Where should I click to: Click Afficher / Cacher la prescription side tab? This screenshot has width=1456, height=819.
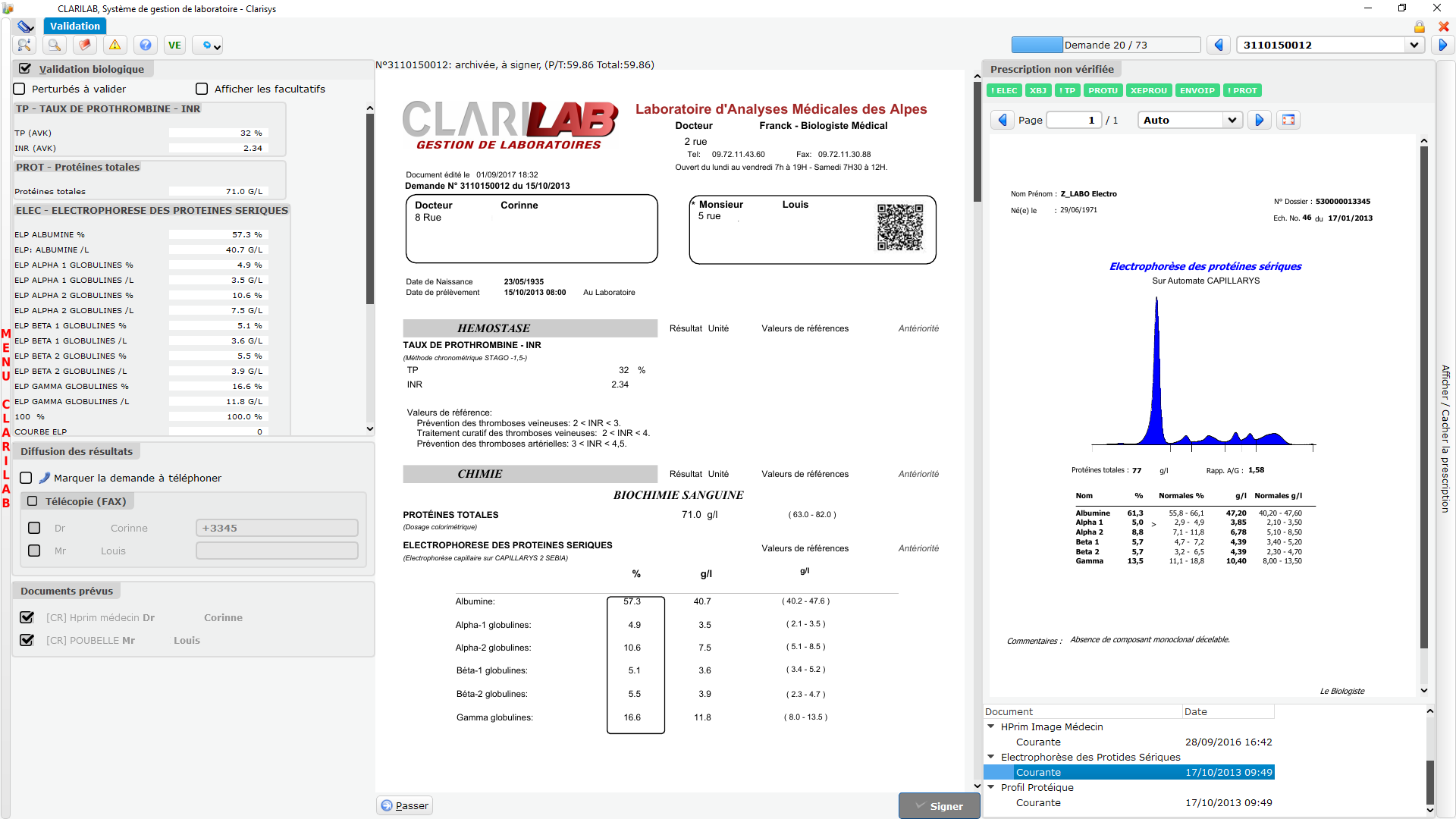(x=1445, y=438)
